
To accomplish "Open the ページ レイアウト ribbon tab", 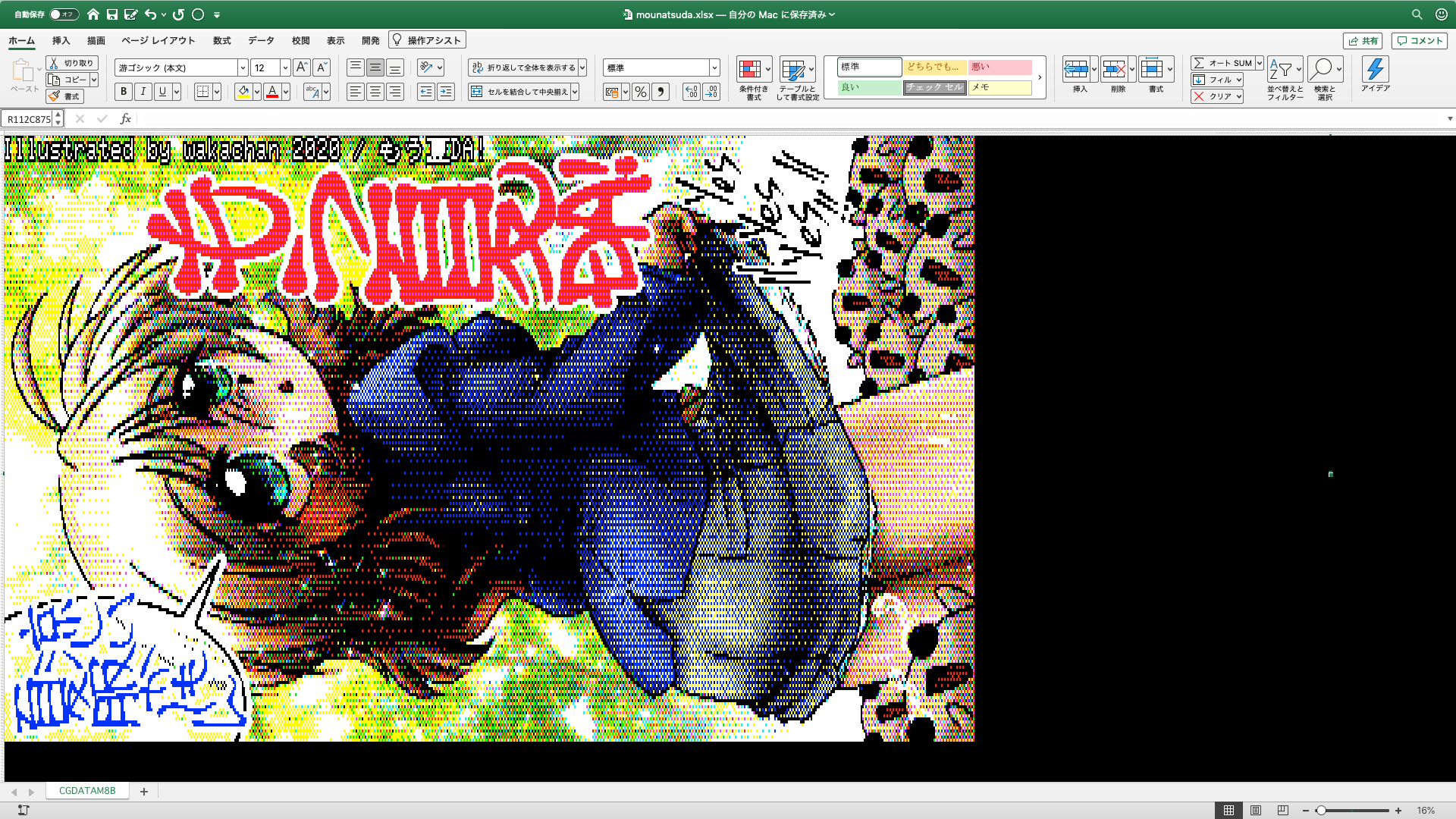I will [158, 41].
